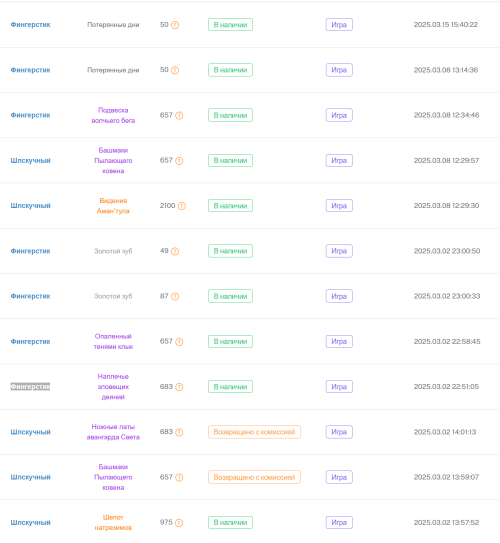This screenshot has height=543, width=500.
Task: Select the timestamp 2025.03.08 12:29:57
Action: coord(446,160)
